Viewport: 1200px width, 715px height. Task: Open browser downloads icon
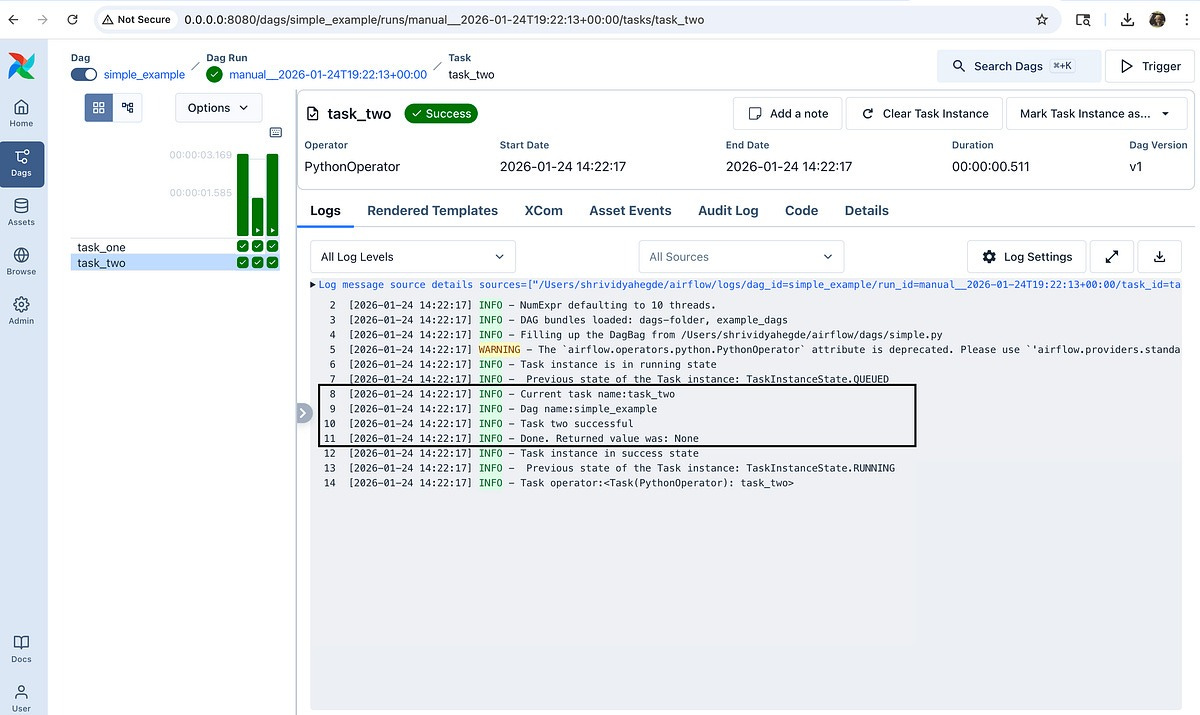click(x=1127, y=19)
